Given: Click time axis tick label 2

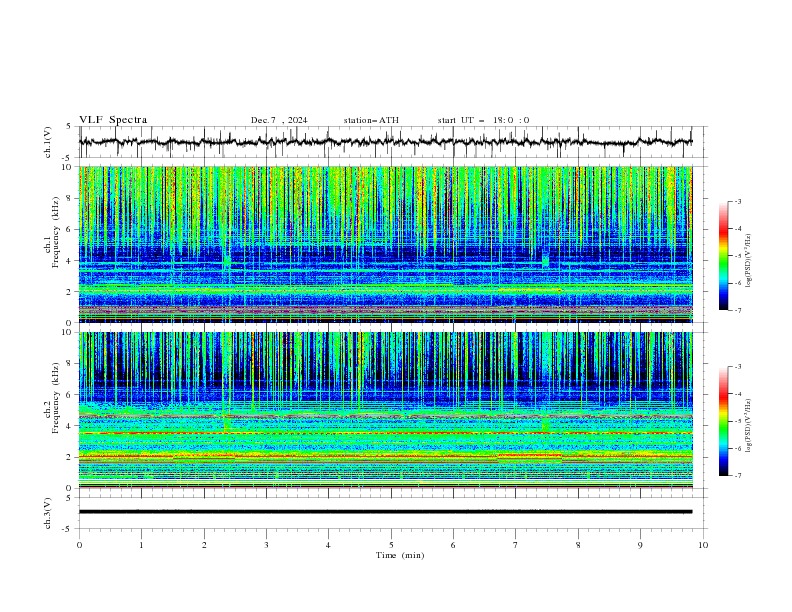Looking at the screenshot, I should (204, 545).
